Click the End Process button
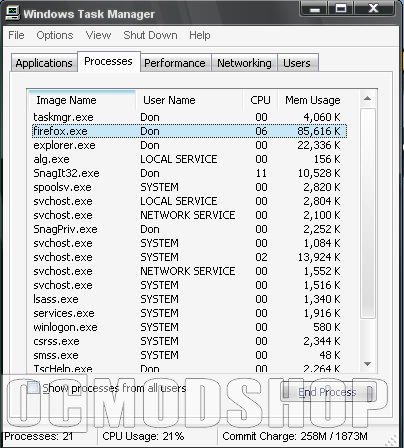The image size is (404, 448). [328, 392]
